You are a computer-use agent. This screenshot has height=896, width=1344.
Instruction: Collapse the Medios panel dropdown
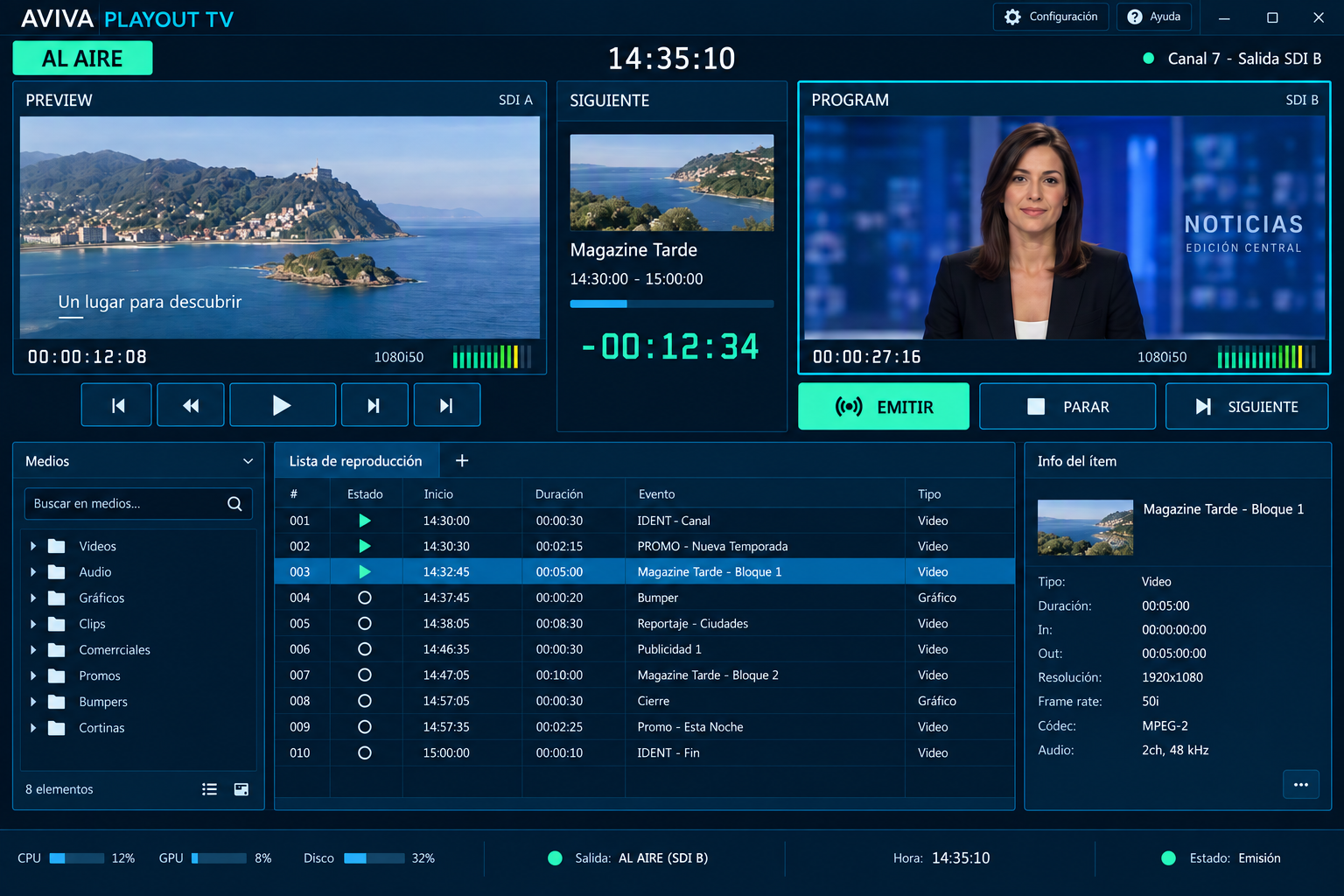point(248,461)
